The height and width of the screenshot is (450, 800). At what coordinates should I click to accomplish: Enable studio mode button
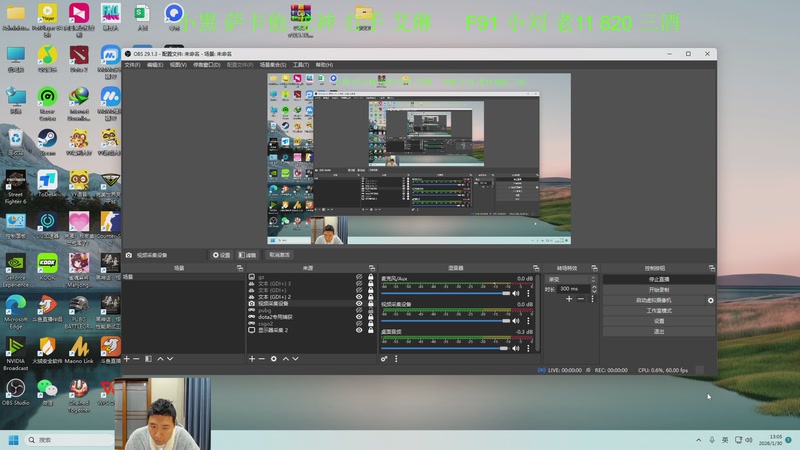pyautogui.click(x=659, y=311)
